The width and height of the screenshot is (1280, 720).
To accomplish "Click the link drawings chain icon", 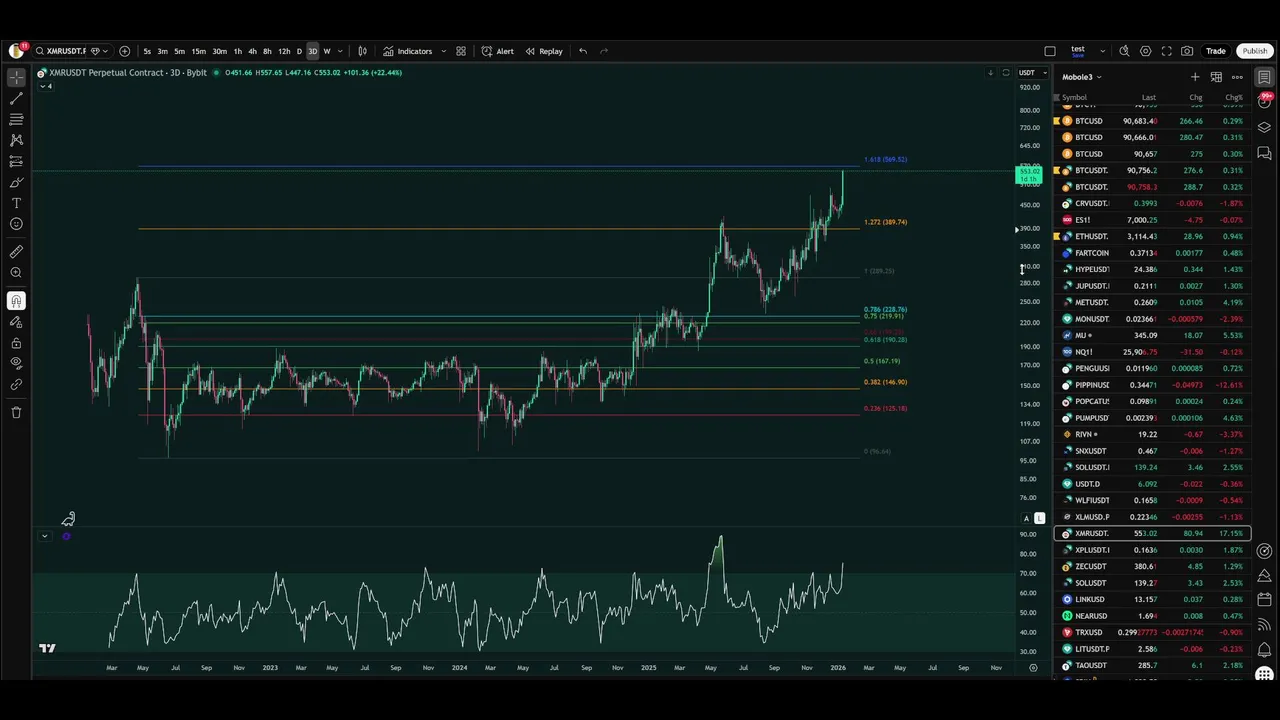I will tap(16, 385).
